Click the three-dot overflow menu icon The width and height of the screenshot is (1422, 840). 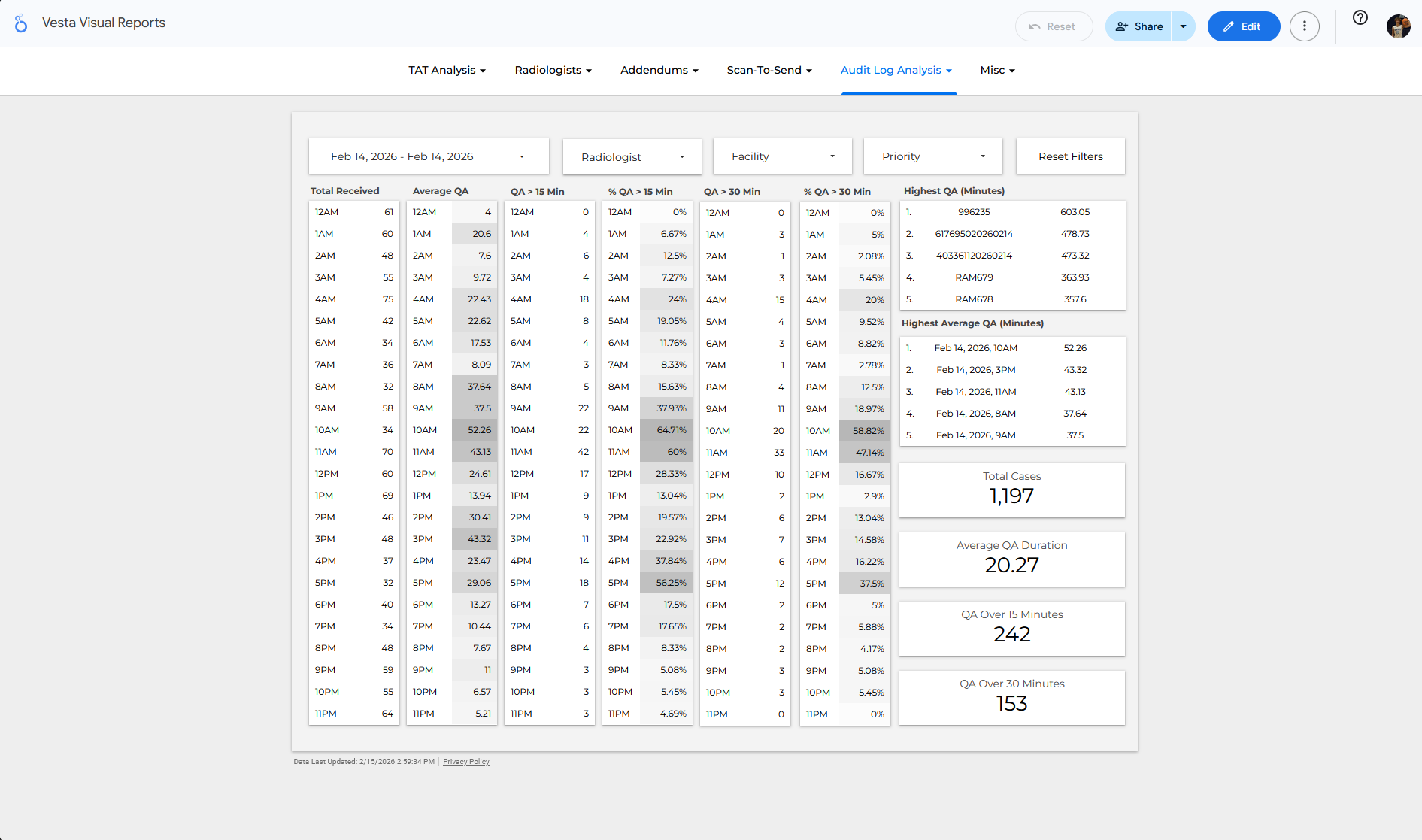pyautogui.click(x=1305, y=26)
